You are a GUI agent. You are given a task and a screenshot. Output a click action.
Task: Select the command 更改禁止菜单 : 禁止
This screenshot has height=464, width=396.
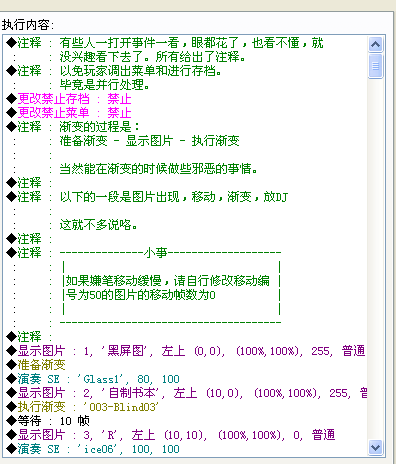[69, 113]
